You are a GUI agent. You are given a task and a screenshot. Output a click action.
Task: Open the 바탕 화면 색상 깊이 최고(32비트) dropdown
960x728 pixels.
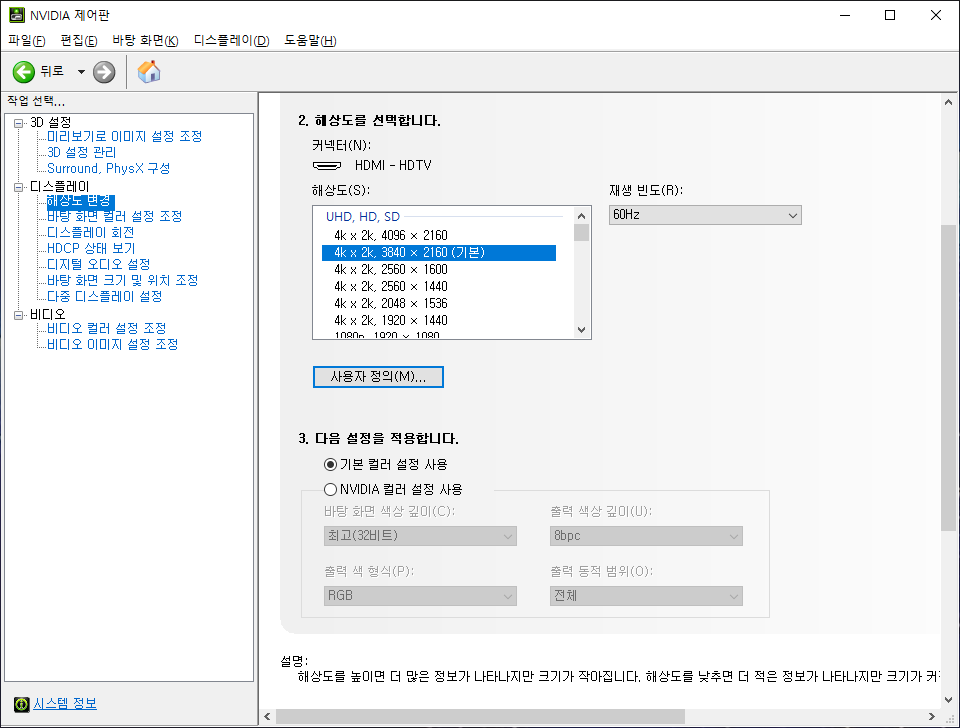[420, 536]
